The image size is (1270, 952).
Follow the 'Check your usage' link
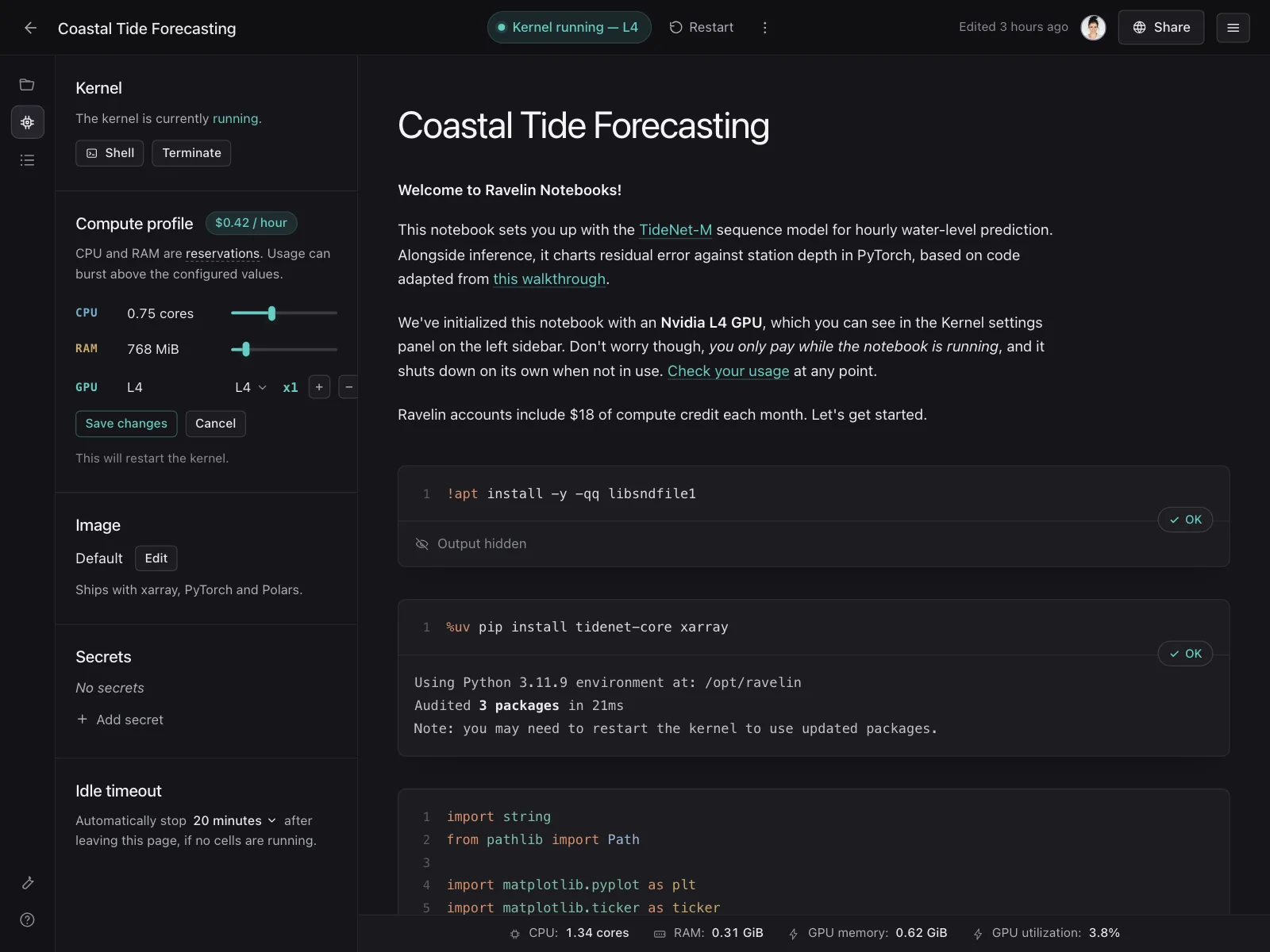[x=729, y=371]
